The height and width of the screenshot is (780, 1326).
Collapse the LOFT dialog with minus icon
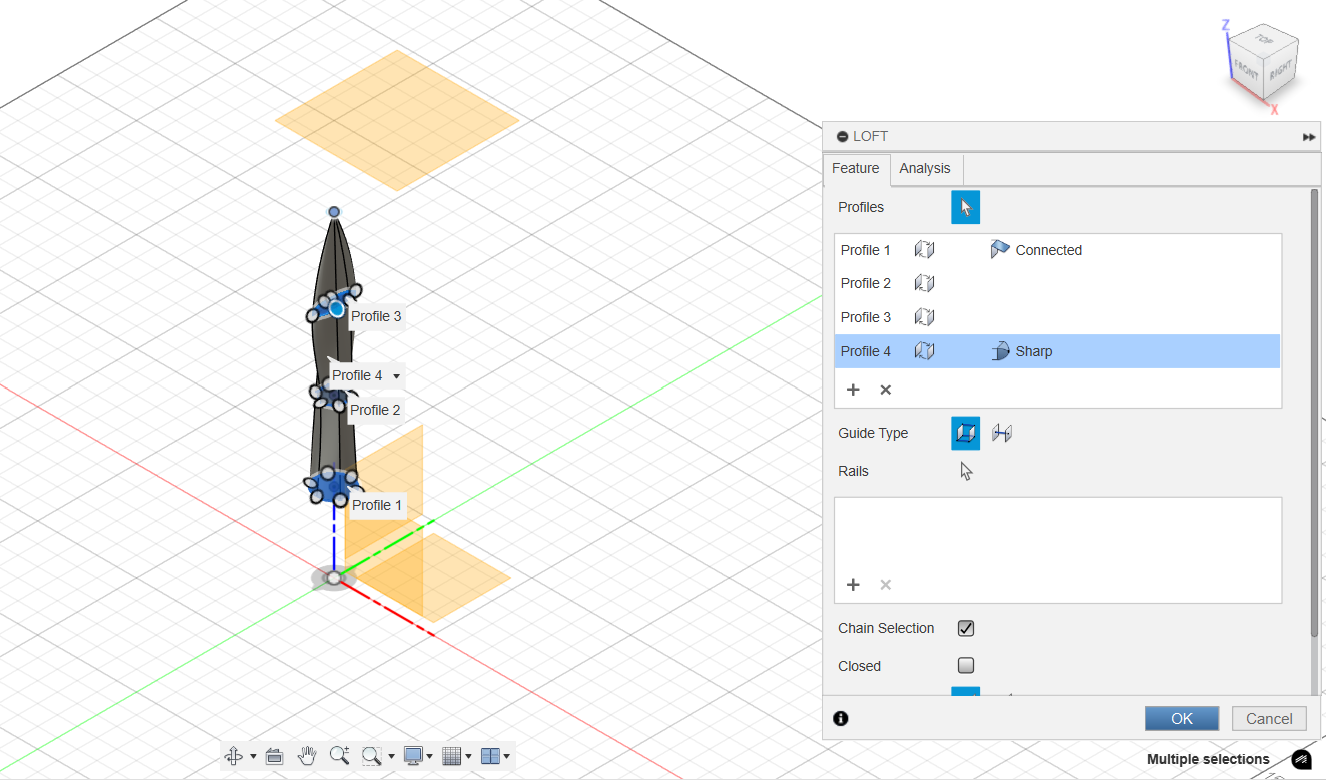click(x=843, y=136)
